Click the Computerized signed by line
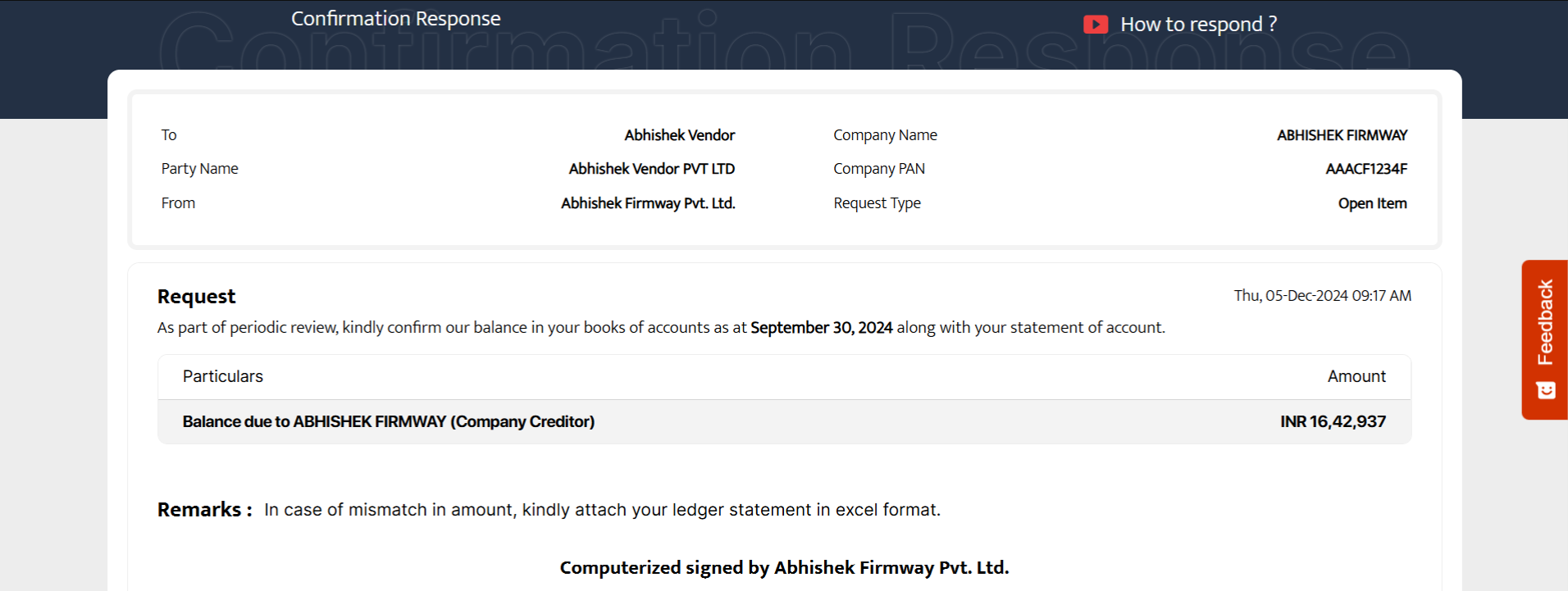 [784, 567]
